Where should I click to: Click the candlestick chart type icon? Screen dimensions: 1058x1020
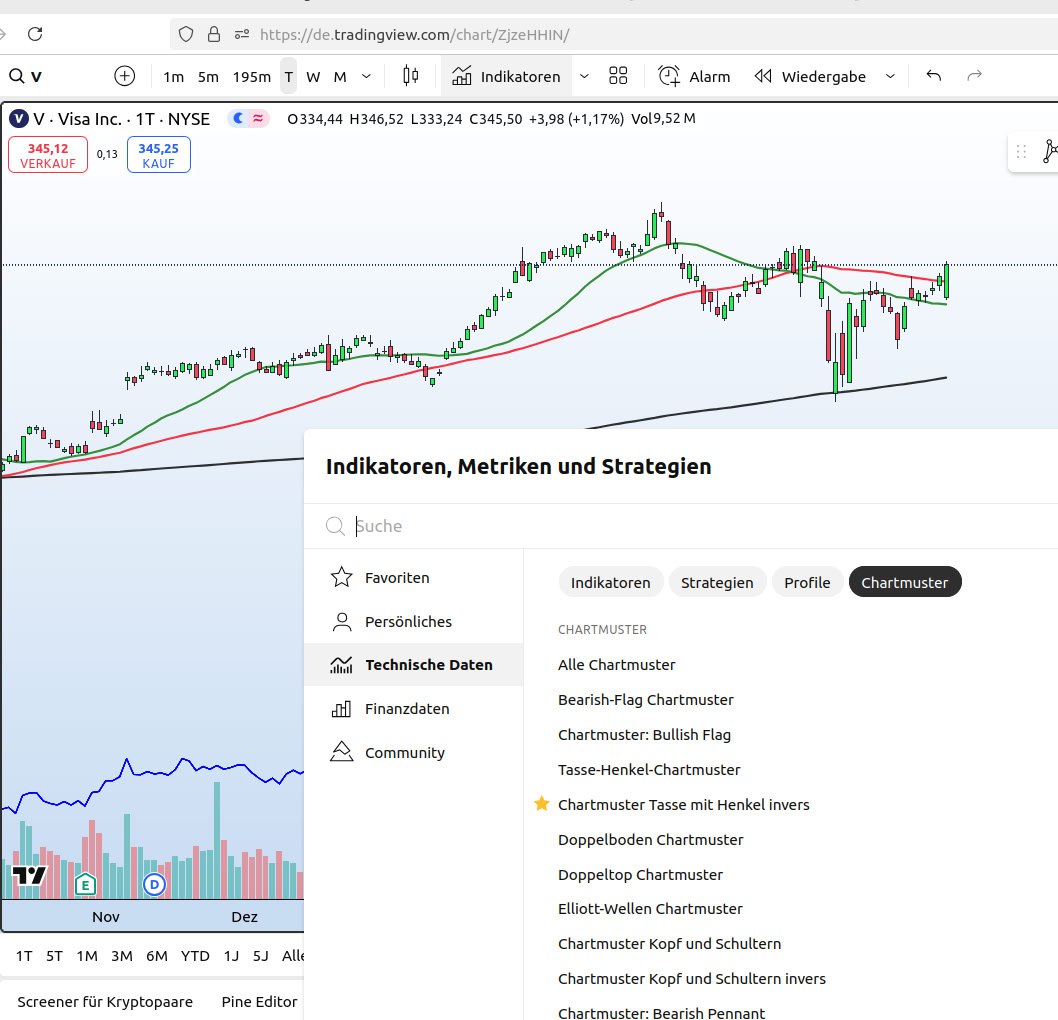point(410,76)
